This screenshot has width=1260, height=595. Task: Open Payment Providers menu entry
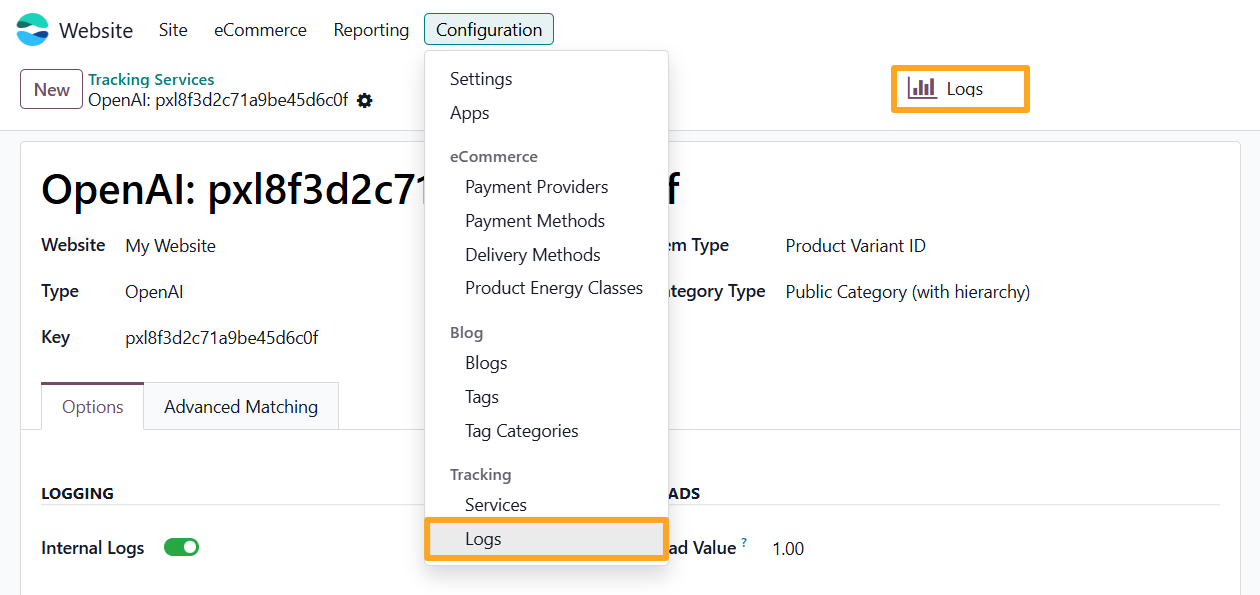click(546, 187)
